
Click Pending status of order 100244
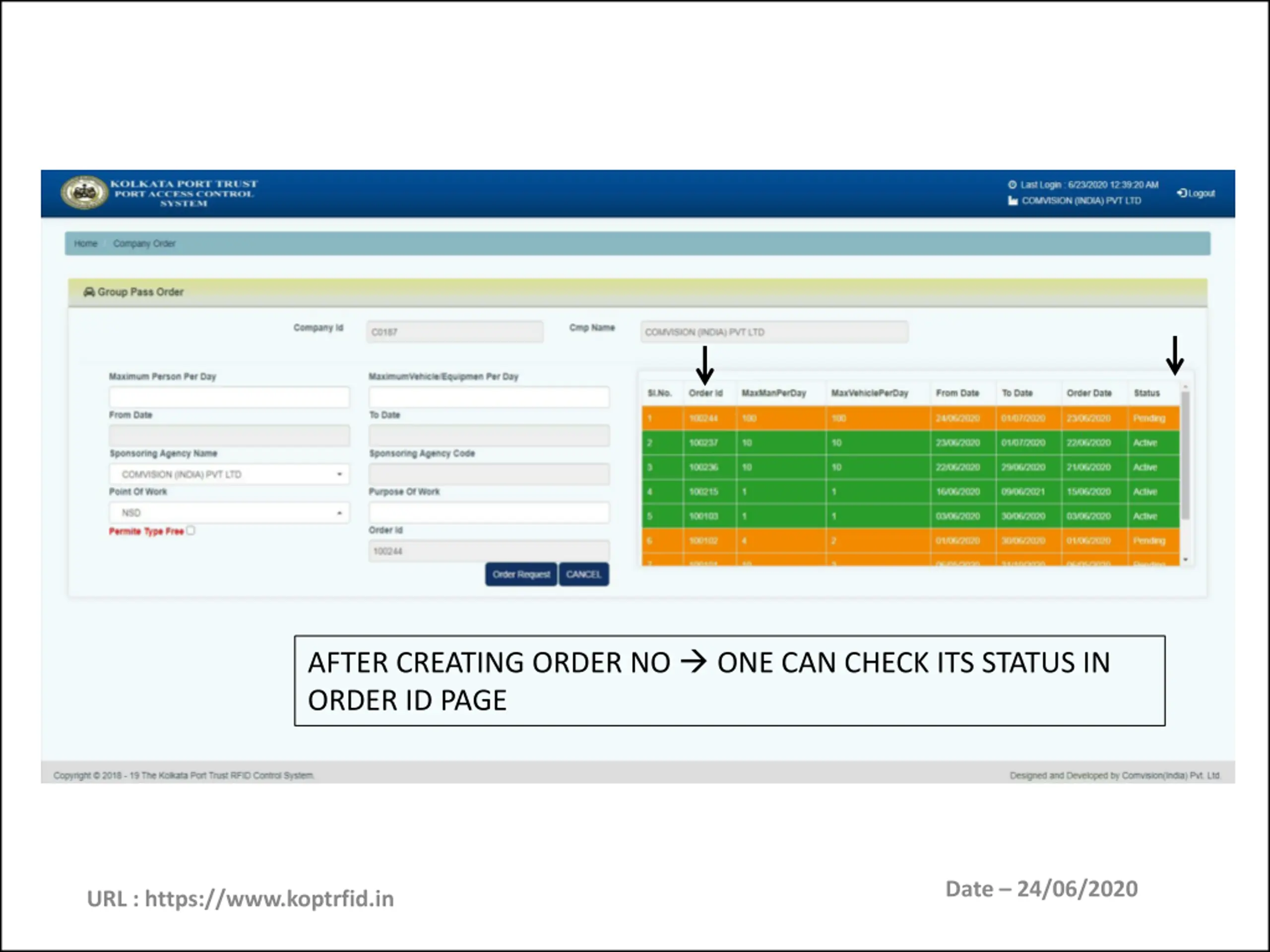click(x=1149, y=418)
